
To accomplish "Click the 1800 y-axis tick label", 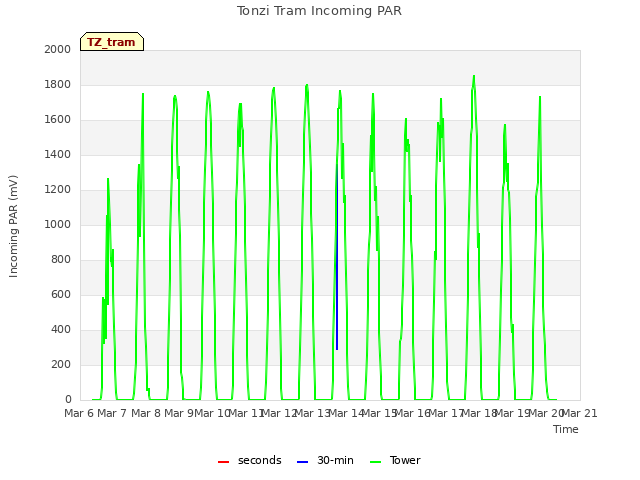I will click(x=58, y=84).
